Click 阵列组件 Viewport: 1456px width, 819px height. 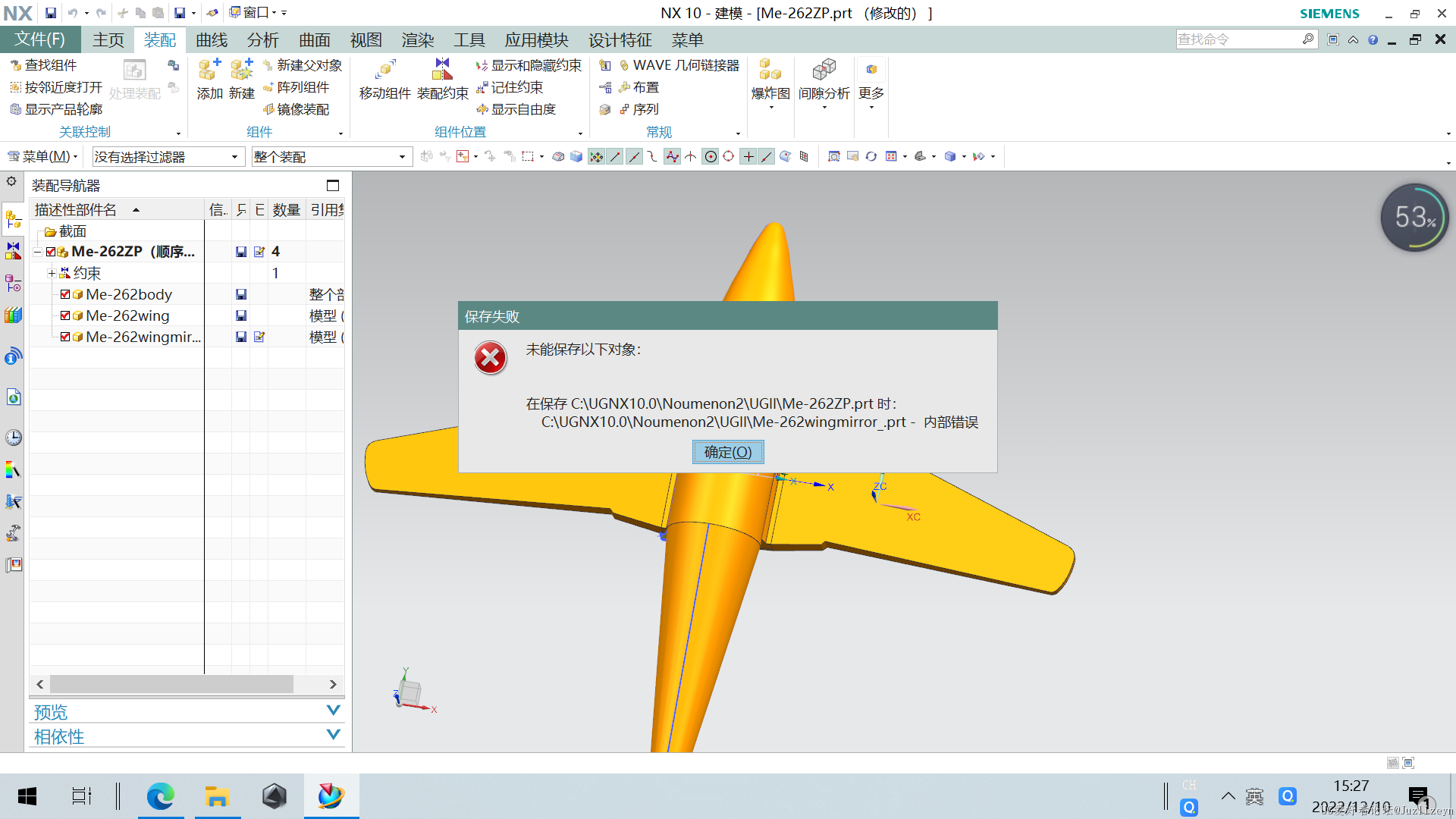pyautogui.click(x=296, y=87)
